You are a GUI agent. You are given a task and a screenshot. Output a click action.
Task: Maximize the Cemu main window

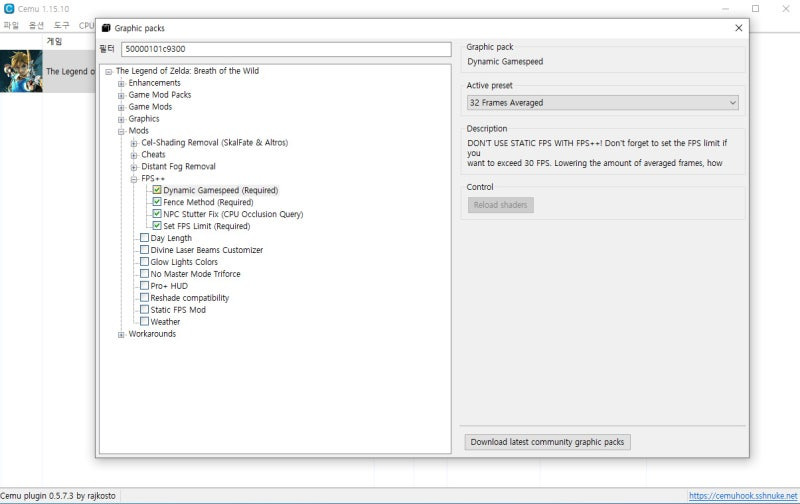click(x=755, y=9)
